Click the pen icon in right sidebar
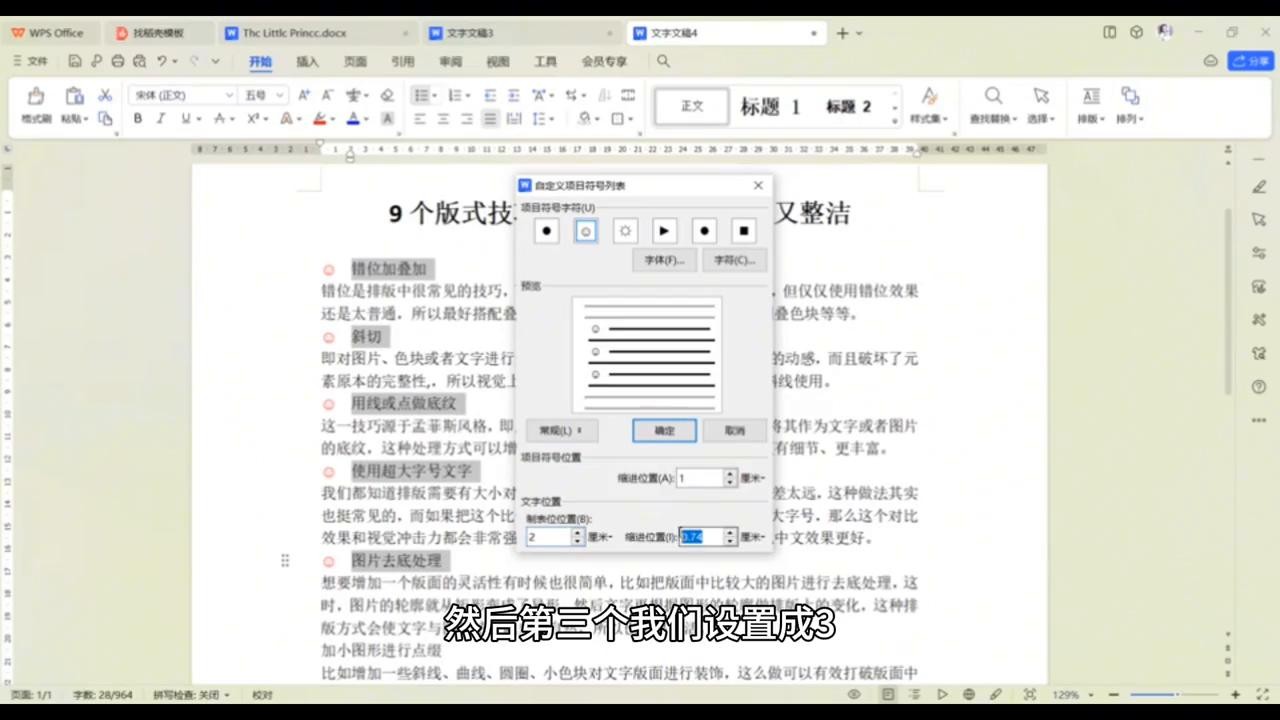Screen dimensions: 1280x720 click(x=1259, y=187)
